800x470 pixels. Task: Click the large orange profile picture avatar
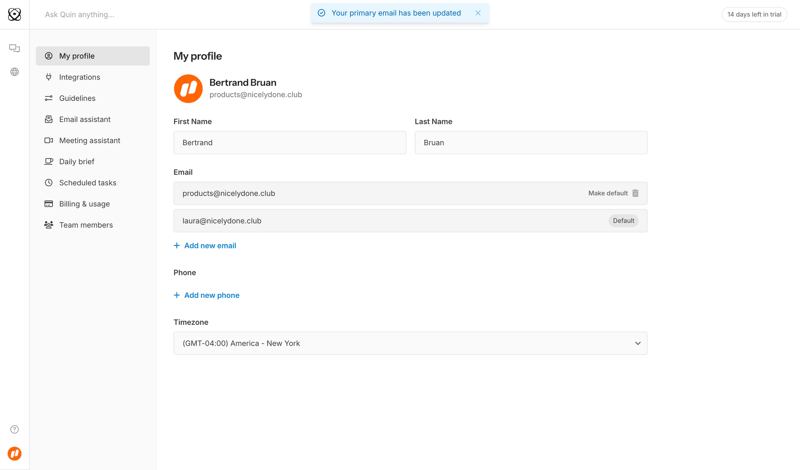(188, 88)
